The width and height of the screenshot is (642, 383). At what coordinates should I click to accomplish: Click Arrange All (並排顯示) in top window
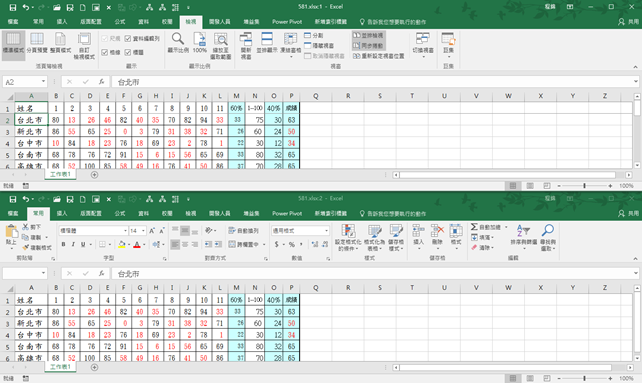(x=267, y=43)
